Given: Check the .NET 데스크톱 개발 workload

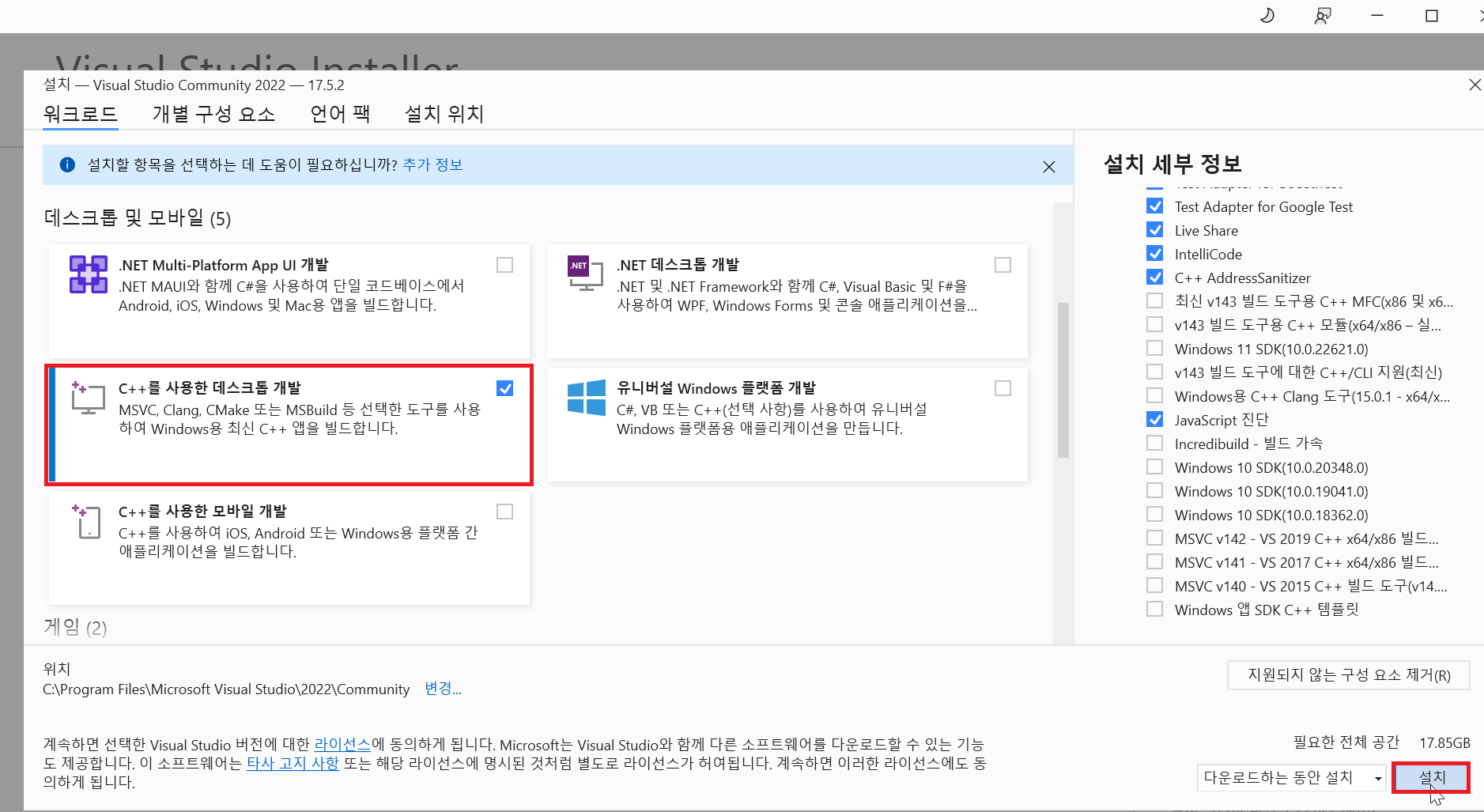Looking at the screenshot, I should (x=1003, y=265).
